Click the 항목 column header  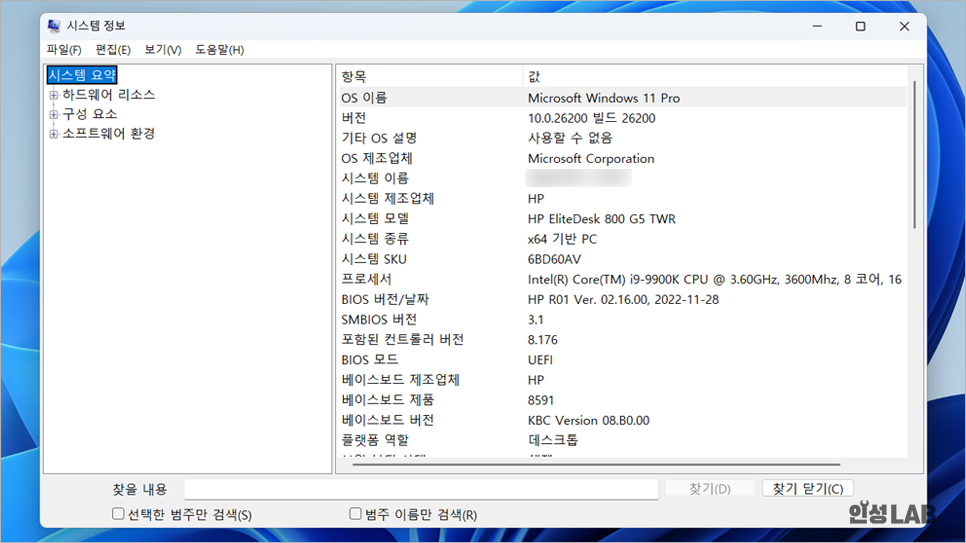[x=430, y=76]
